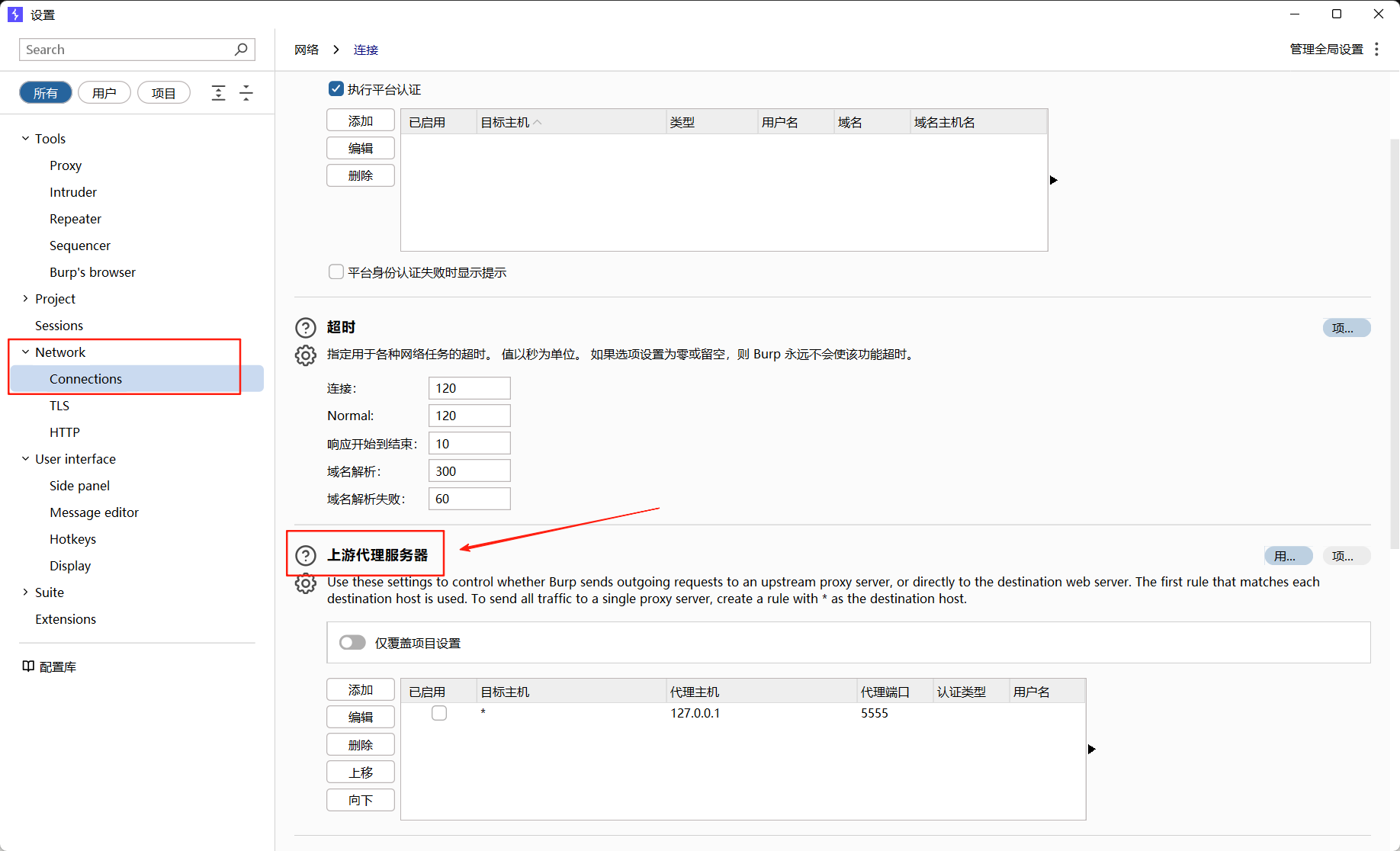Click 管理全局设置 link
This screenshot has width=1400, height=851.
pos(1326,50)
